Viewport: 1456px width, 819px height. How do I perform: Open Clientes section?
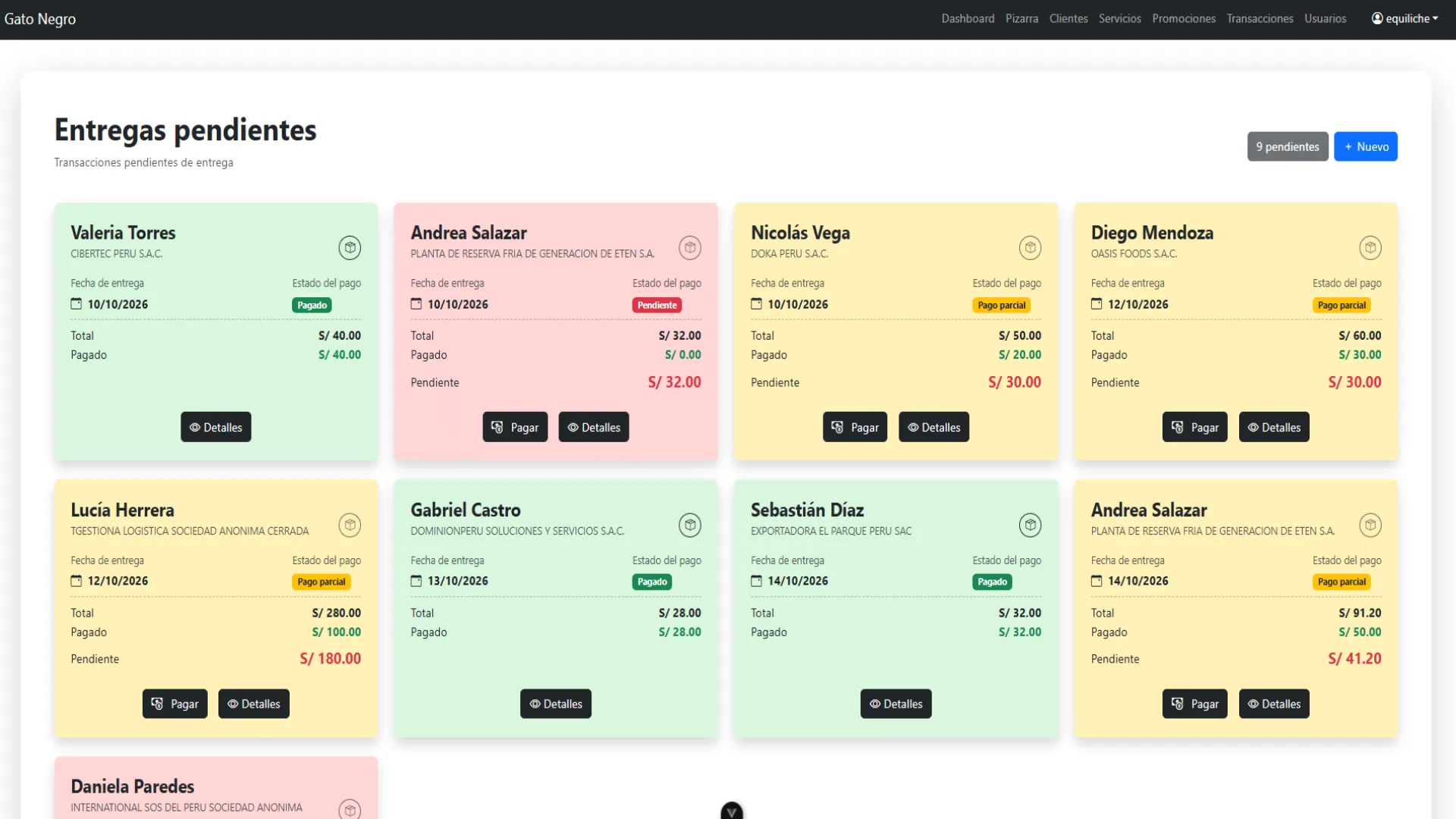[1068, 18]
